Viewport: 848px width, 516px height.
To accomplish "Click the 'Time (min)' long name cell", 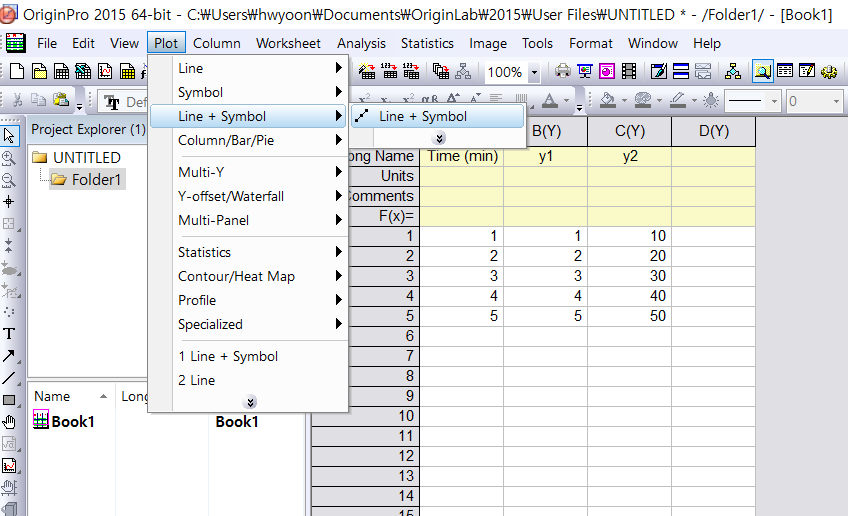I will click(x=462, y=156).
